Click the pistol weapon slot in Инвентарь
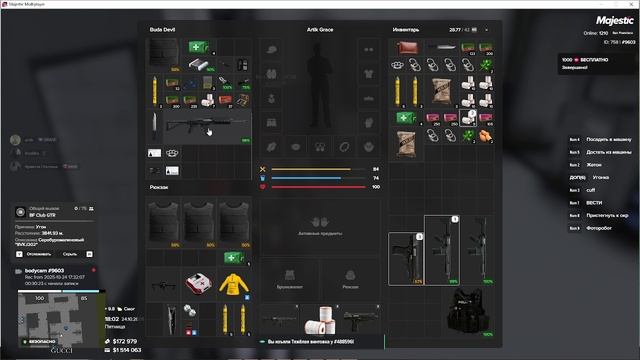 (x=406, y=259)
